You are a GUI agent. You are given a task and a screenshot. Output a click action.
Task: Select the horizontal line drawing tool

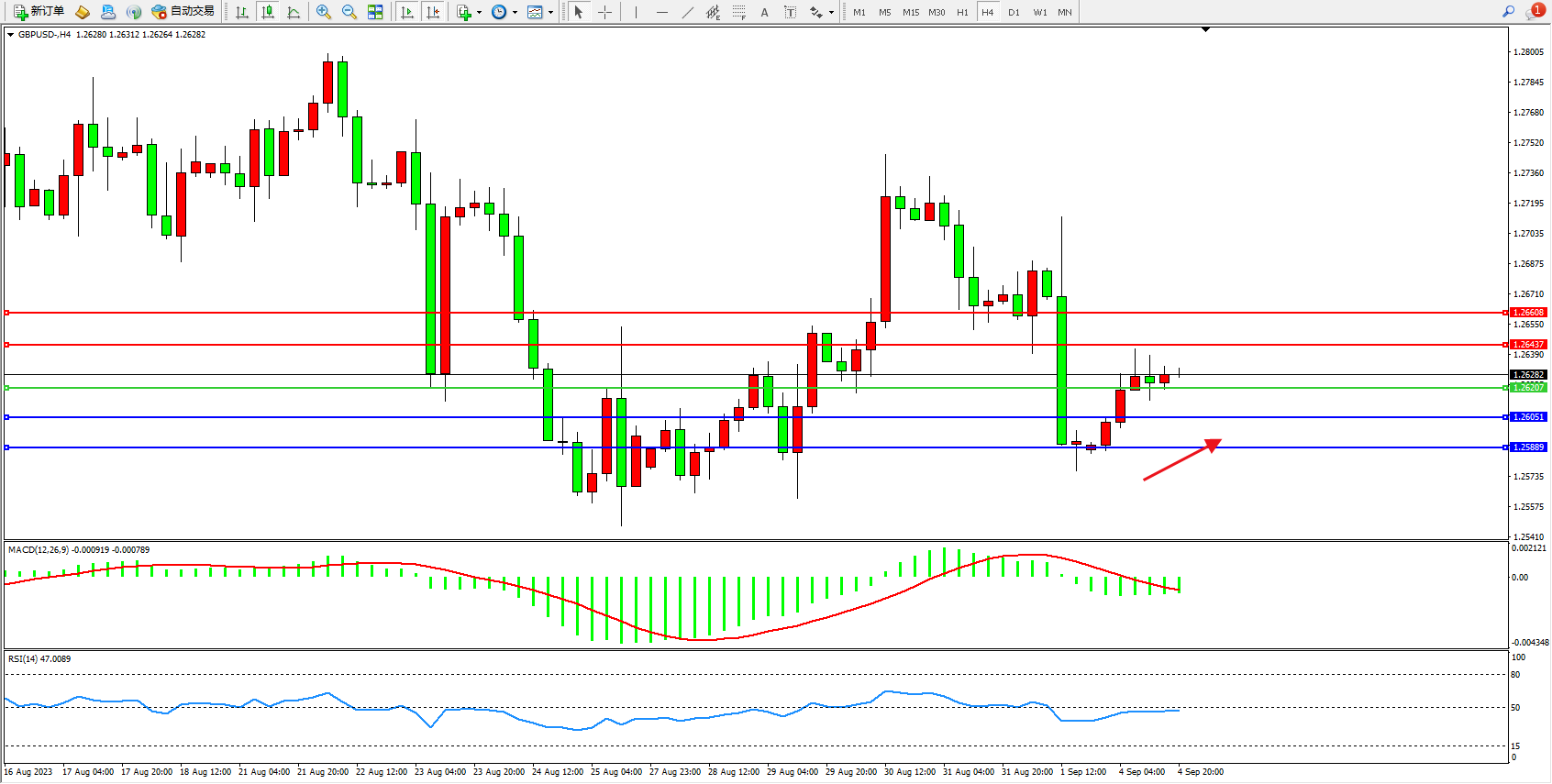pos(662,12)
